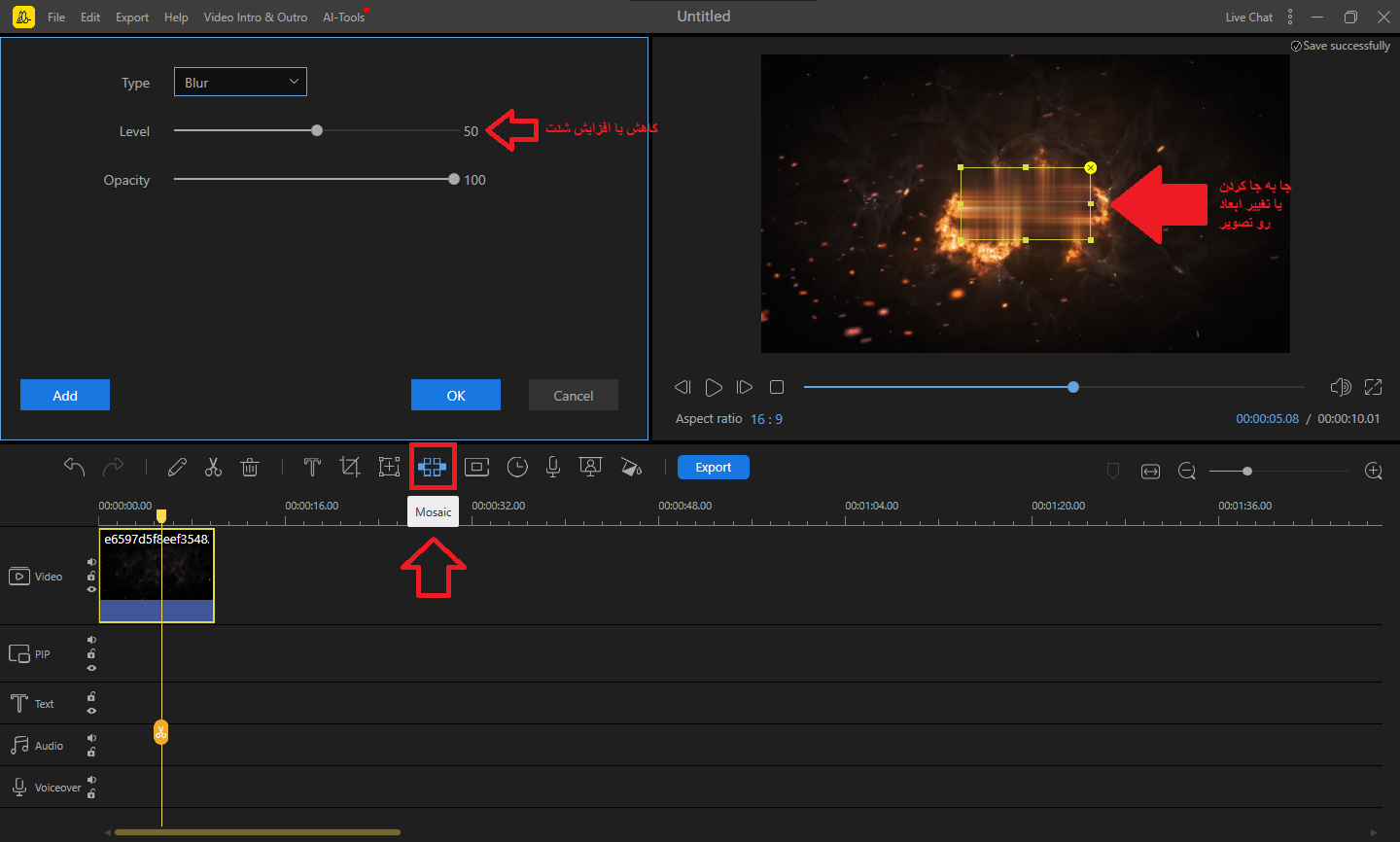Lock the Voiceover track

91,794
